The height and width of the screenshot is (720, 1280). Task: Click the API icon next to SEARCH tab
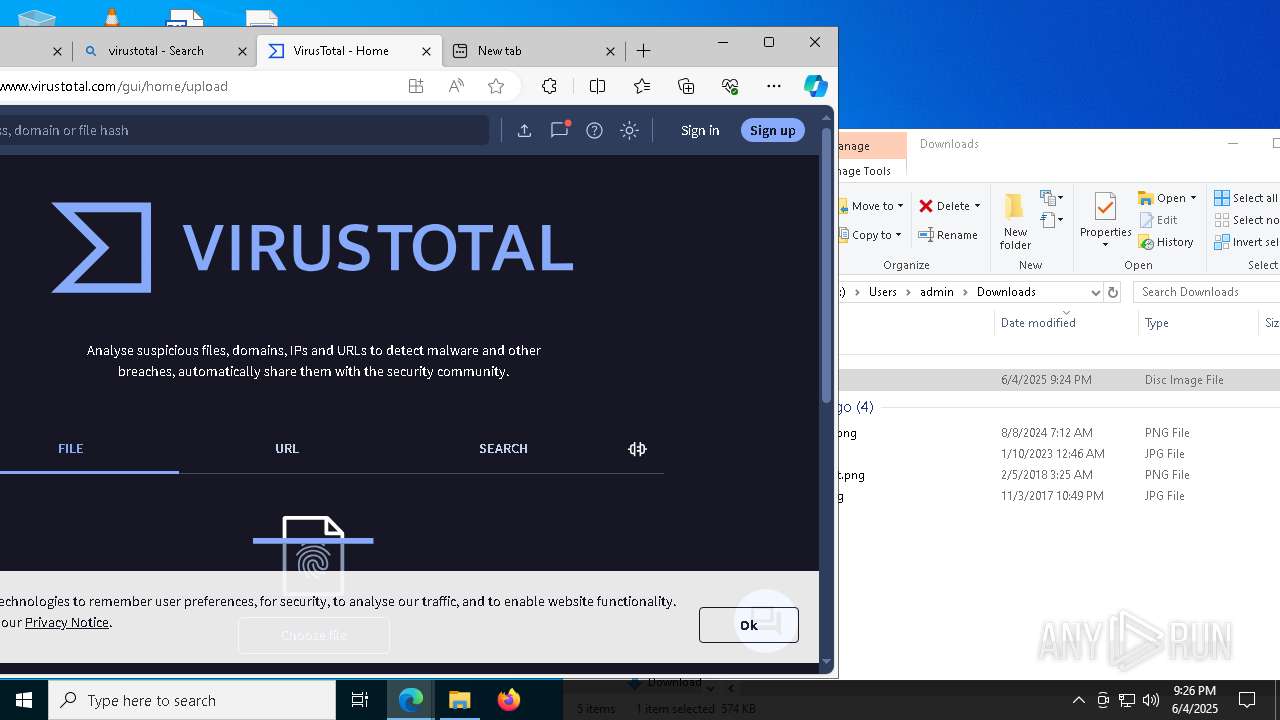[x=637, y=449]
